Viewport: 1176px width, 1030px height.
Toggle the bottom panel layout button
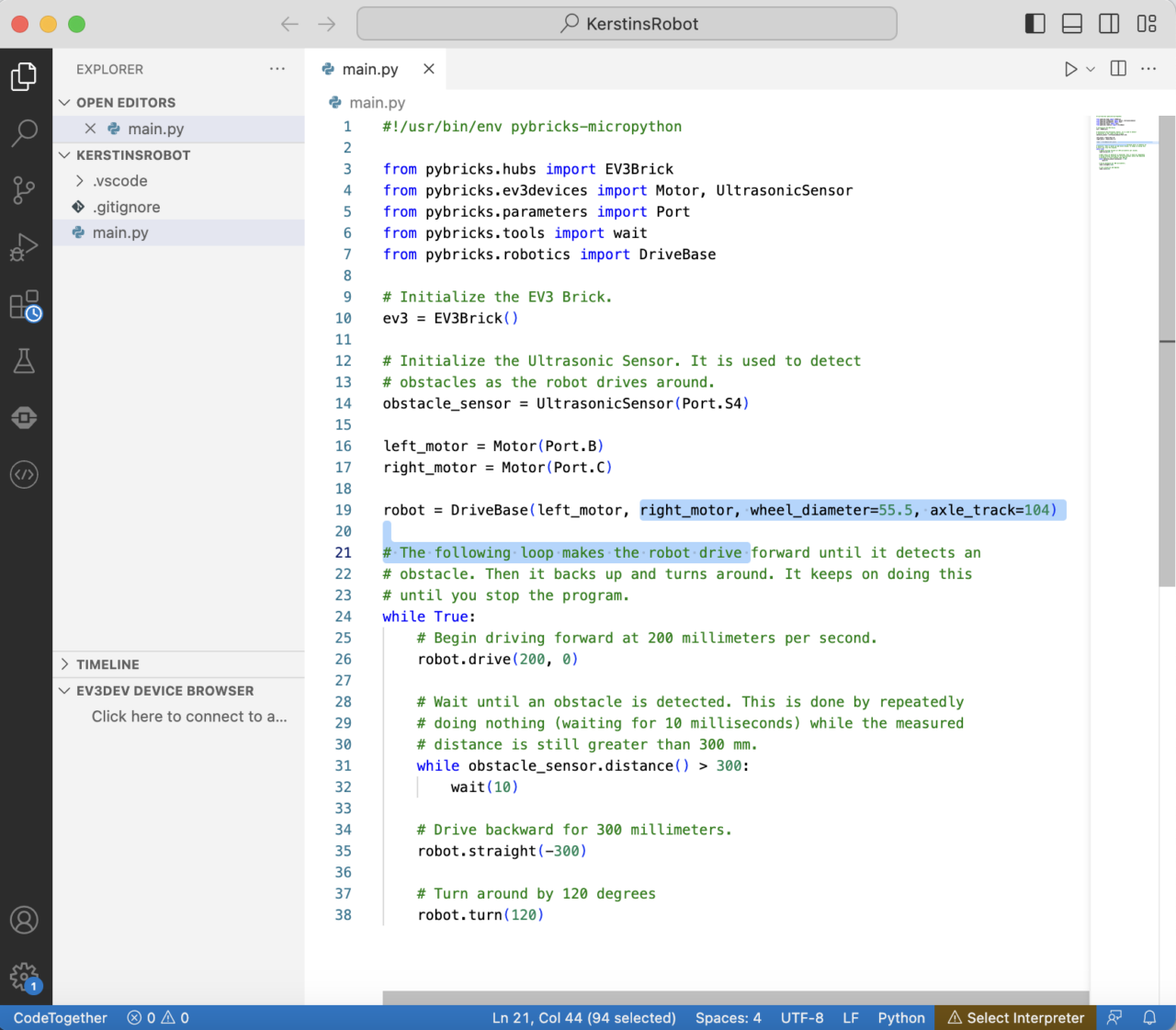tap(1072, 24)
